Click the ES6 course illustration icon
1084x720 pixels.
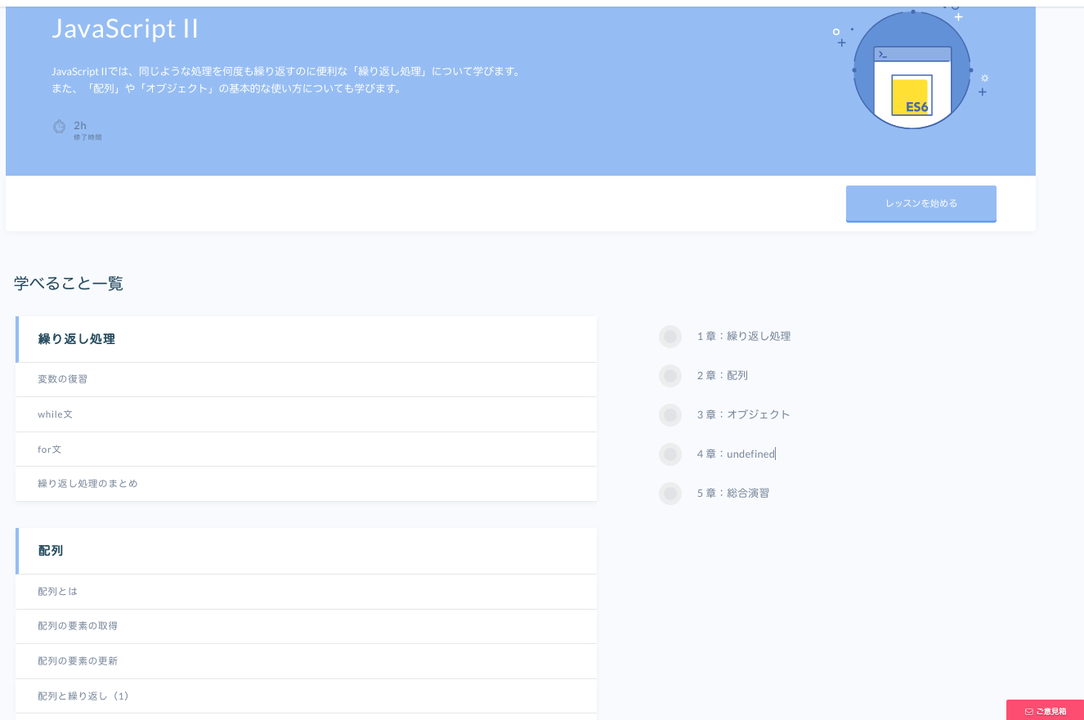pyautogui.click(x=911, y=68)
